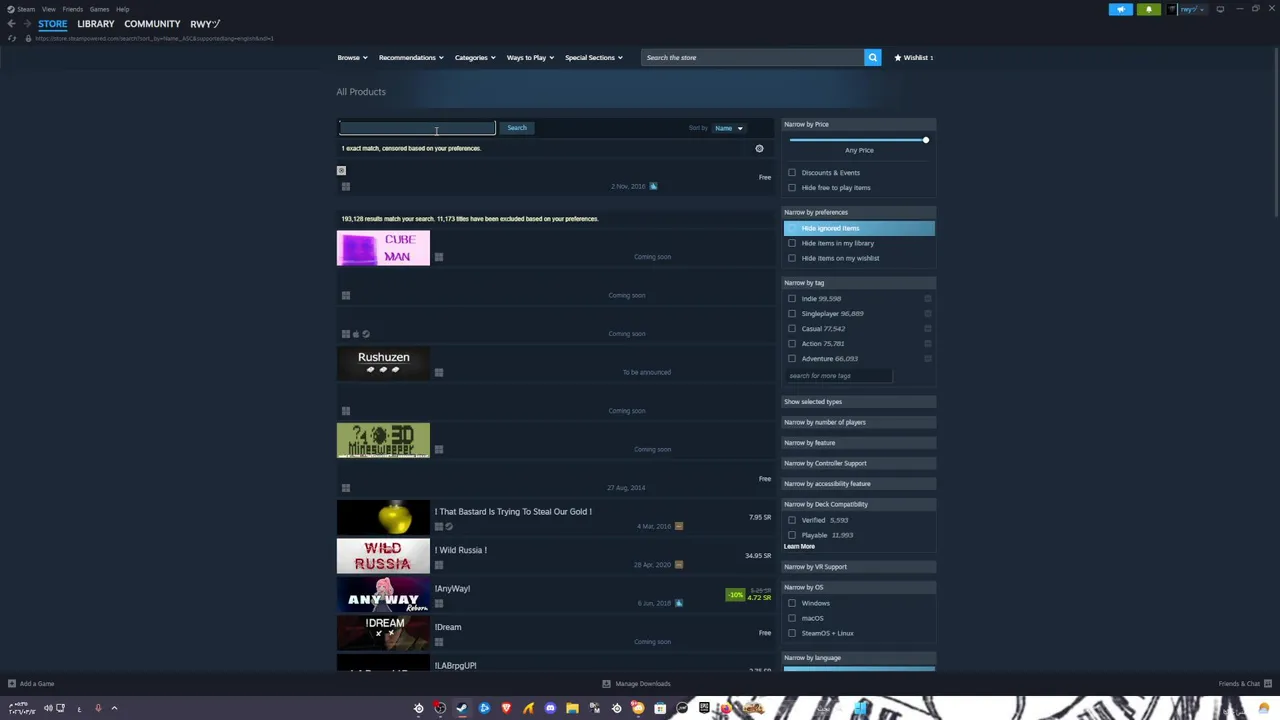This screenshot has width=1280, height=720.
Task: Expand Narrow by Controller Support
Action: [859, 463]
